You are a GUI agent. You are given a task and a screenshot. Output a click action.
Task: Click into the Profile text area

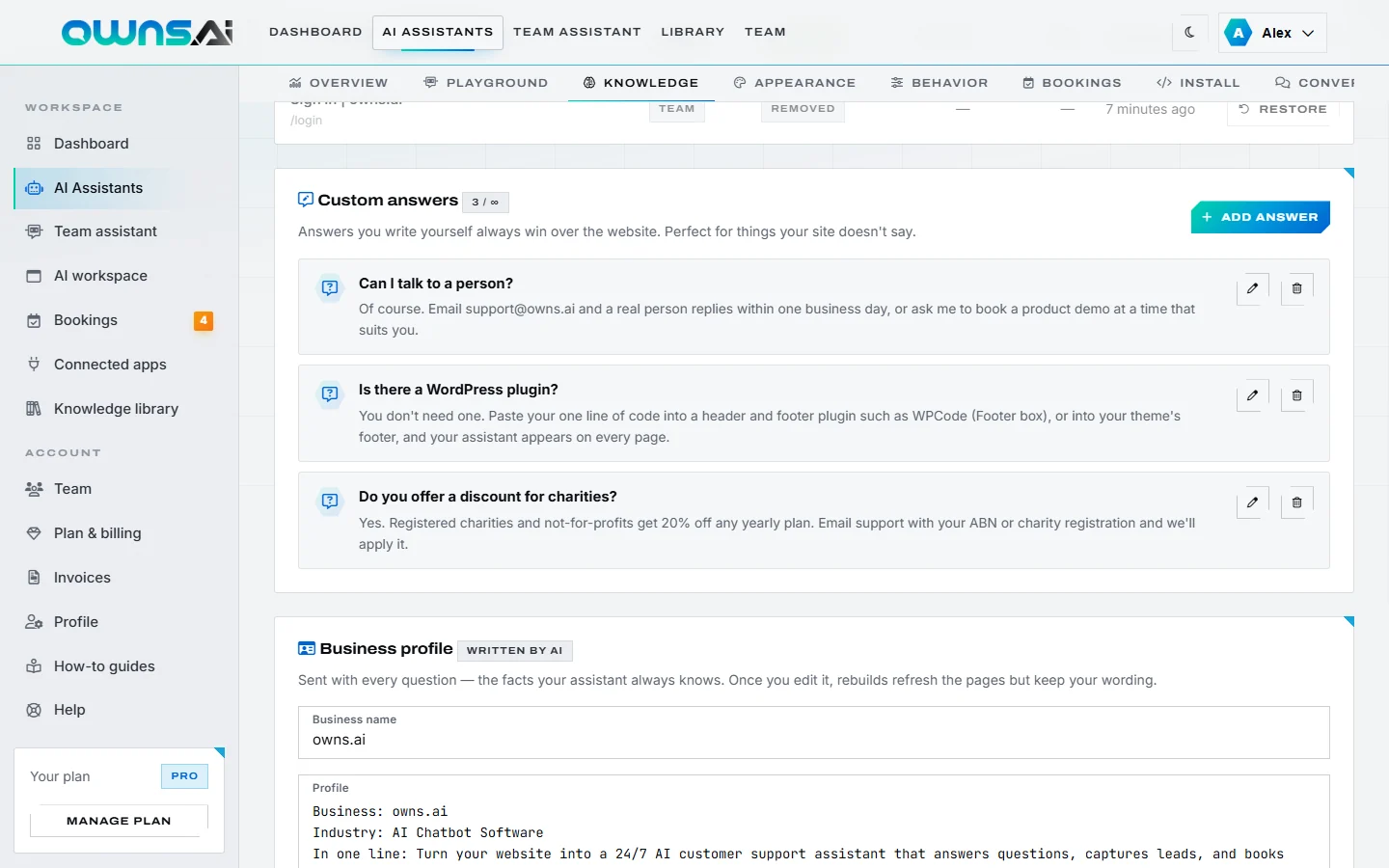click(814, 822)
